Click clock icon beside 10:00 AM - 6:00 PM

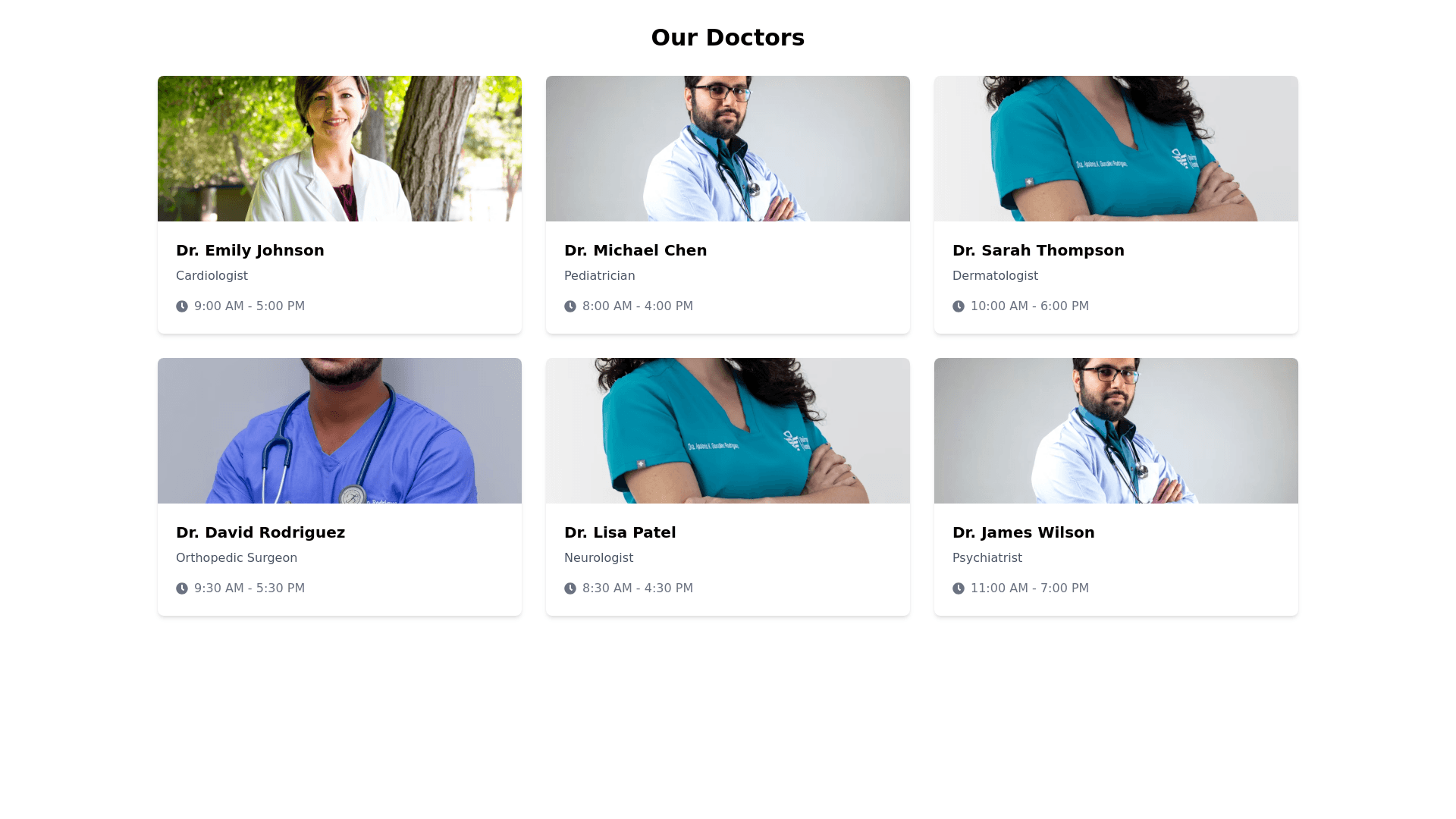click(x=959, y=306)
